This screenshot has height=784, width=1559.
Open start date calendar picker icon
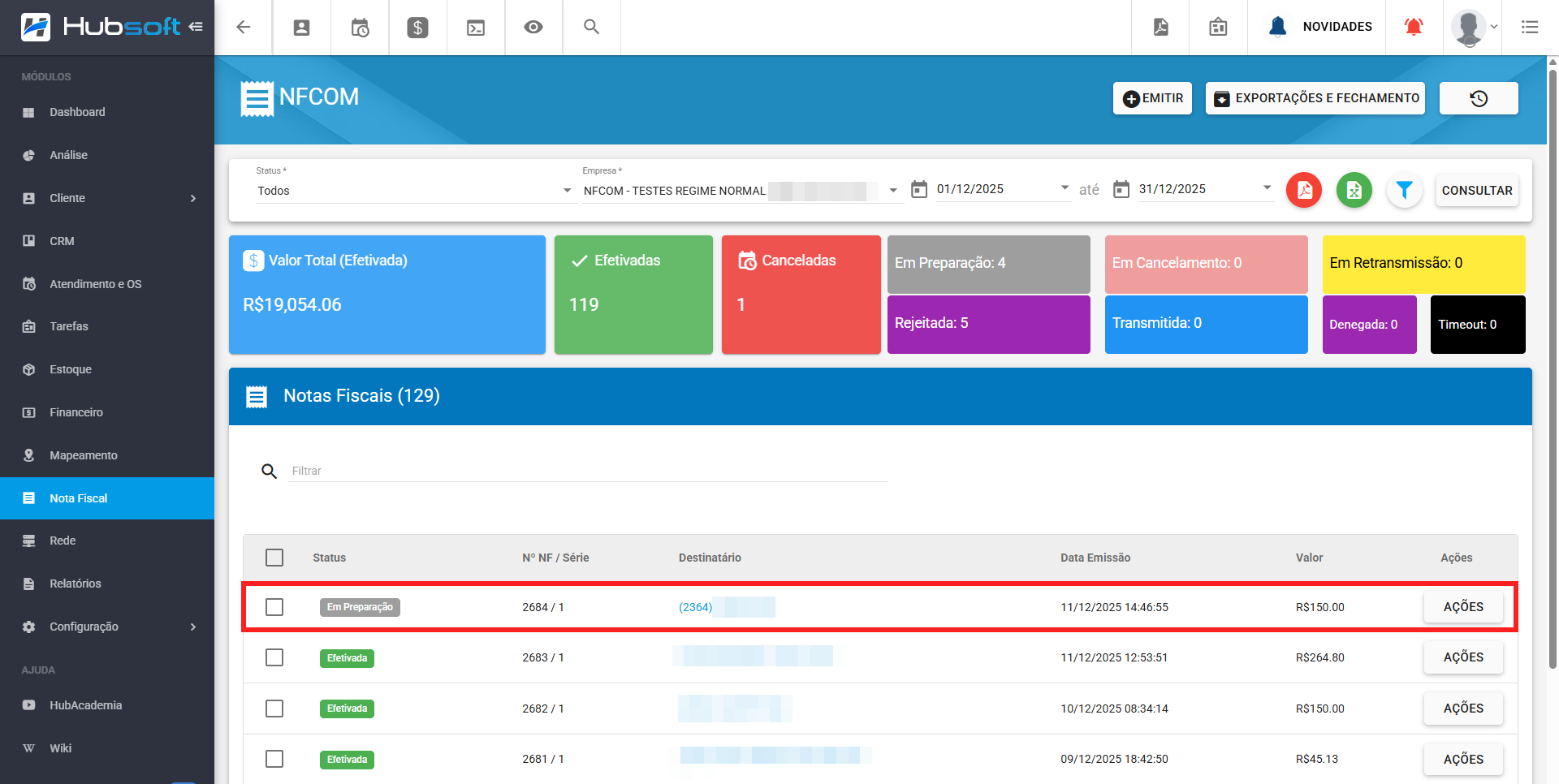(919, 189)
